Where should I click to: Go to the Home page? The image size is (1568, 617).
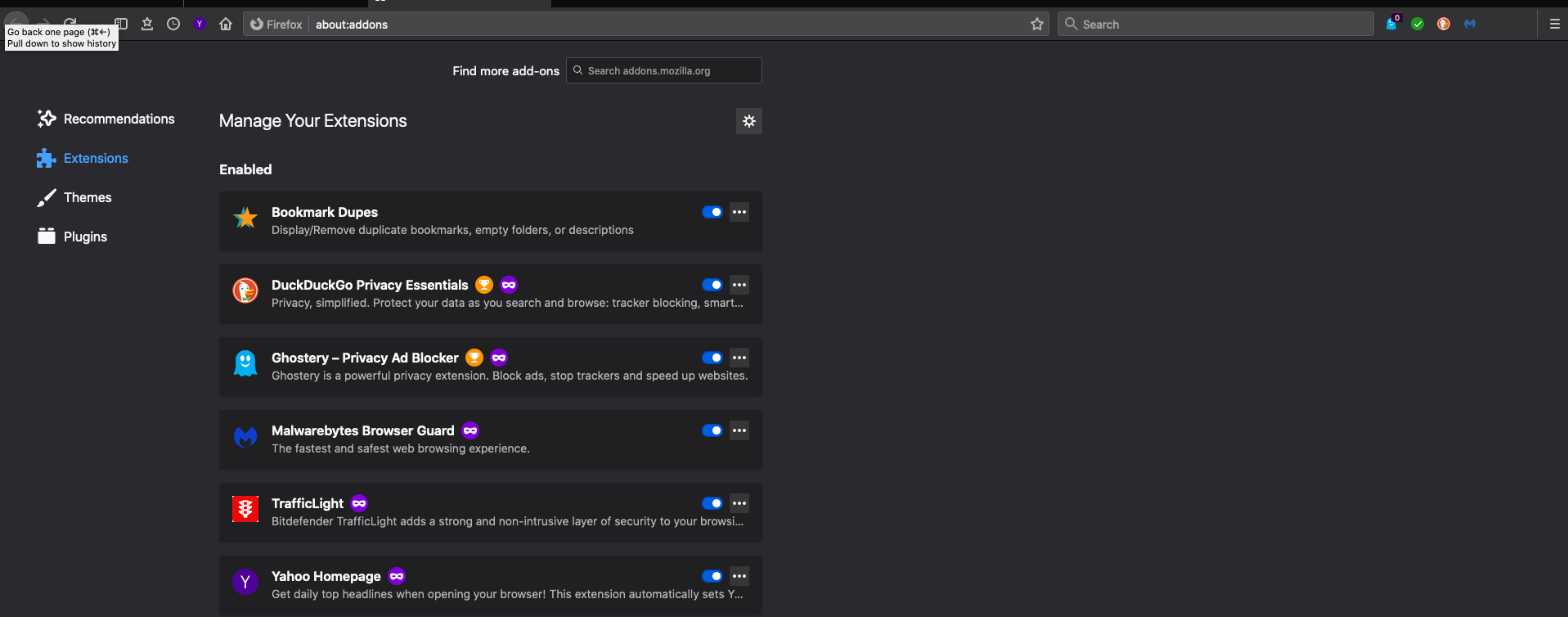(x=226, y=24)
